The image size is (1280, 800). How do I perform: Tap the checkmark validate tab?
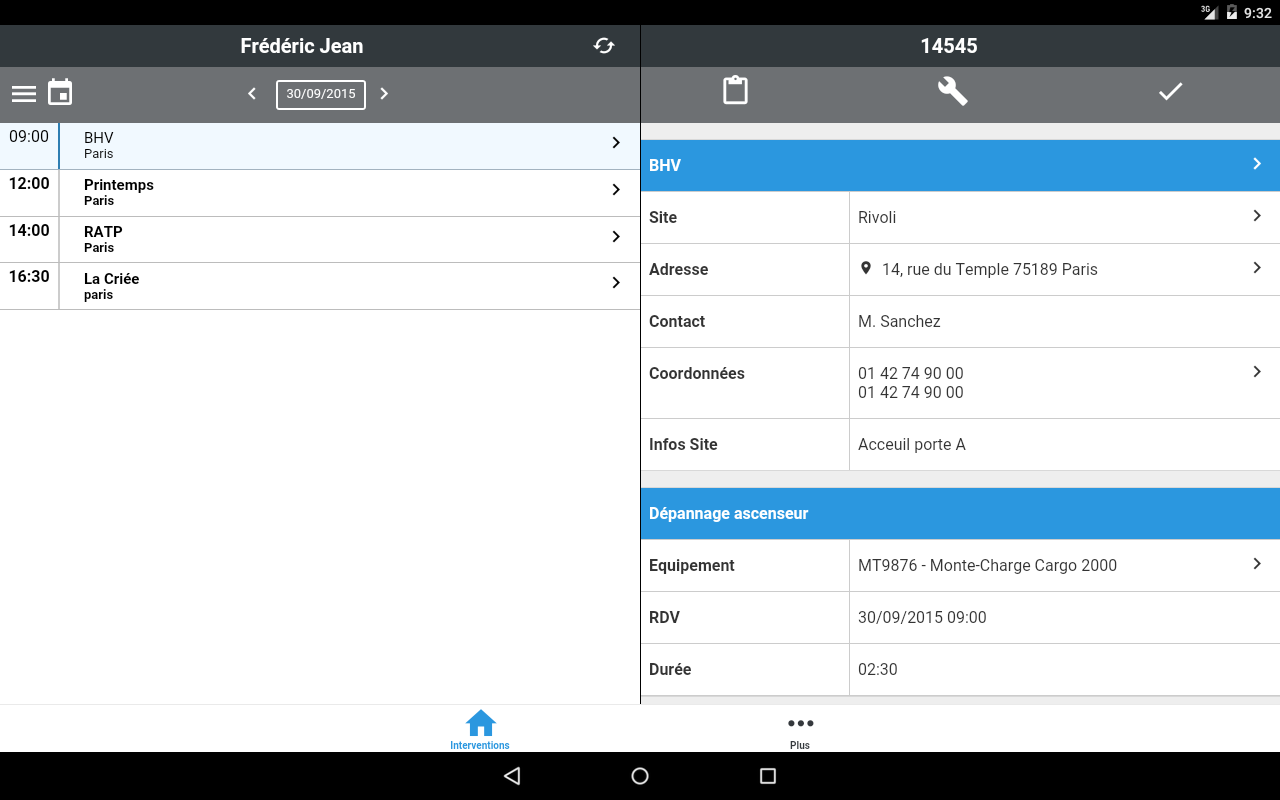pyautogui.click(x=1171, y=91)
